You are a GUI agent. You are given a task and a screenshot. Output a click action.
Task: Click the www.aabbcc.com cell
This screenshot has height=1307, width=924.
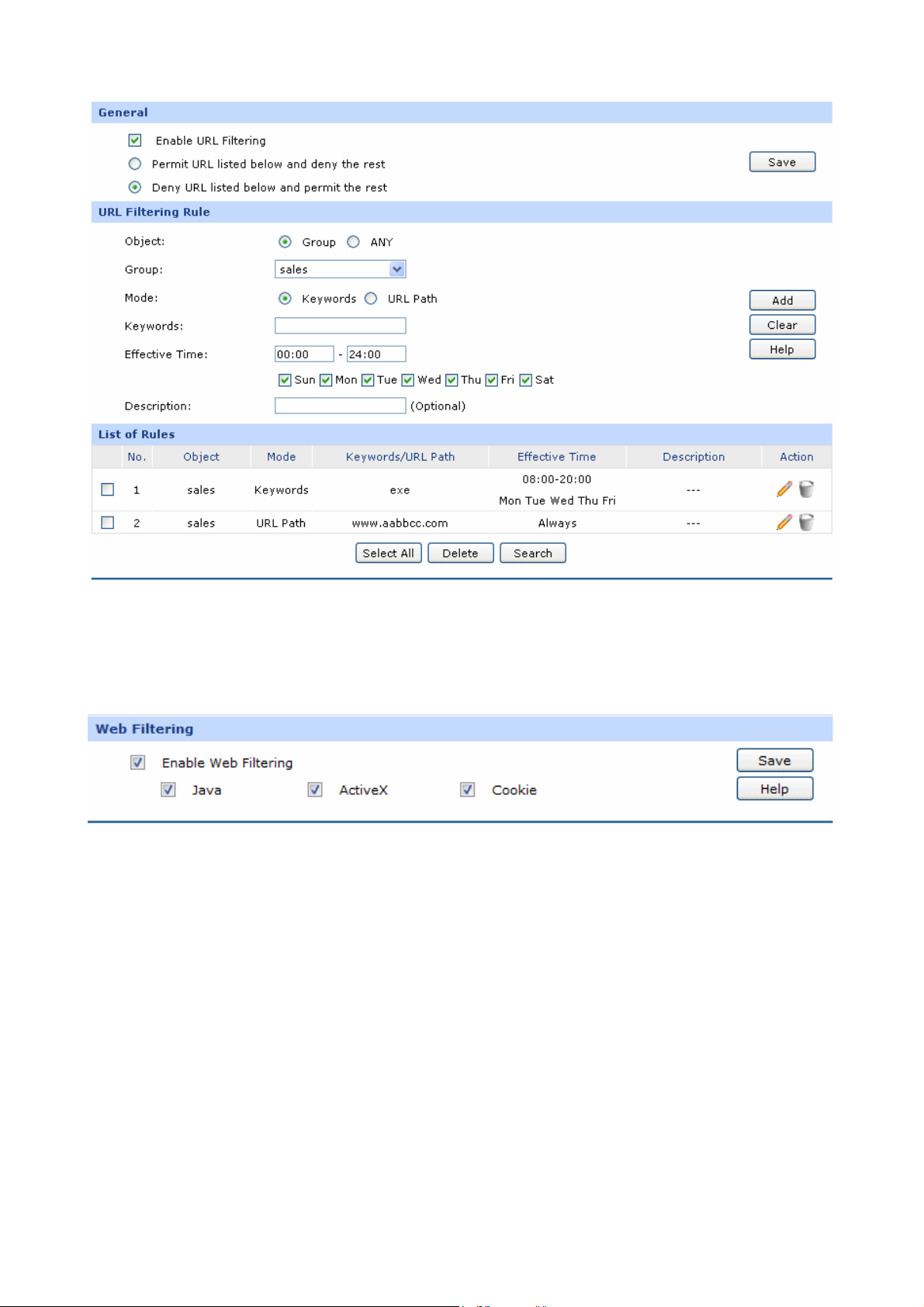click(400, 524)
